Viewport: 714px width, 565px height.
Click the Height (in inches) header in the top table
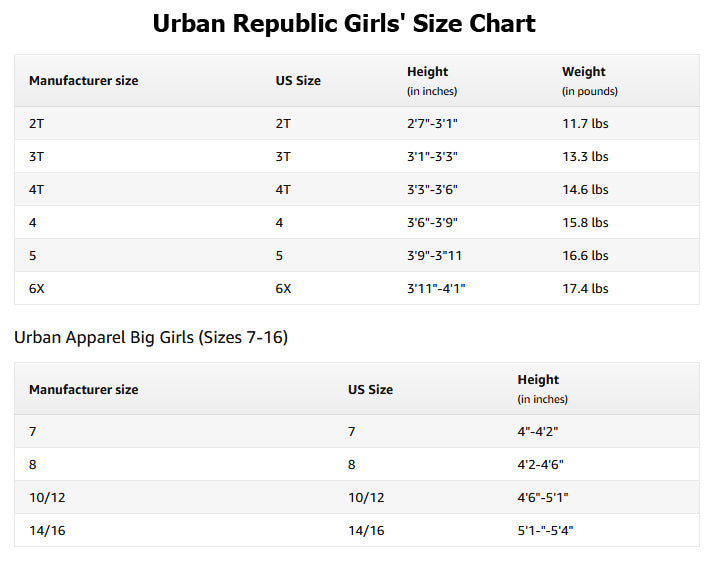pos(432,81)
